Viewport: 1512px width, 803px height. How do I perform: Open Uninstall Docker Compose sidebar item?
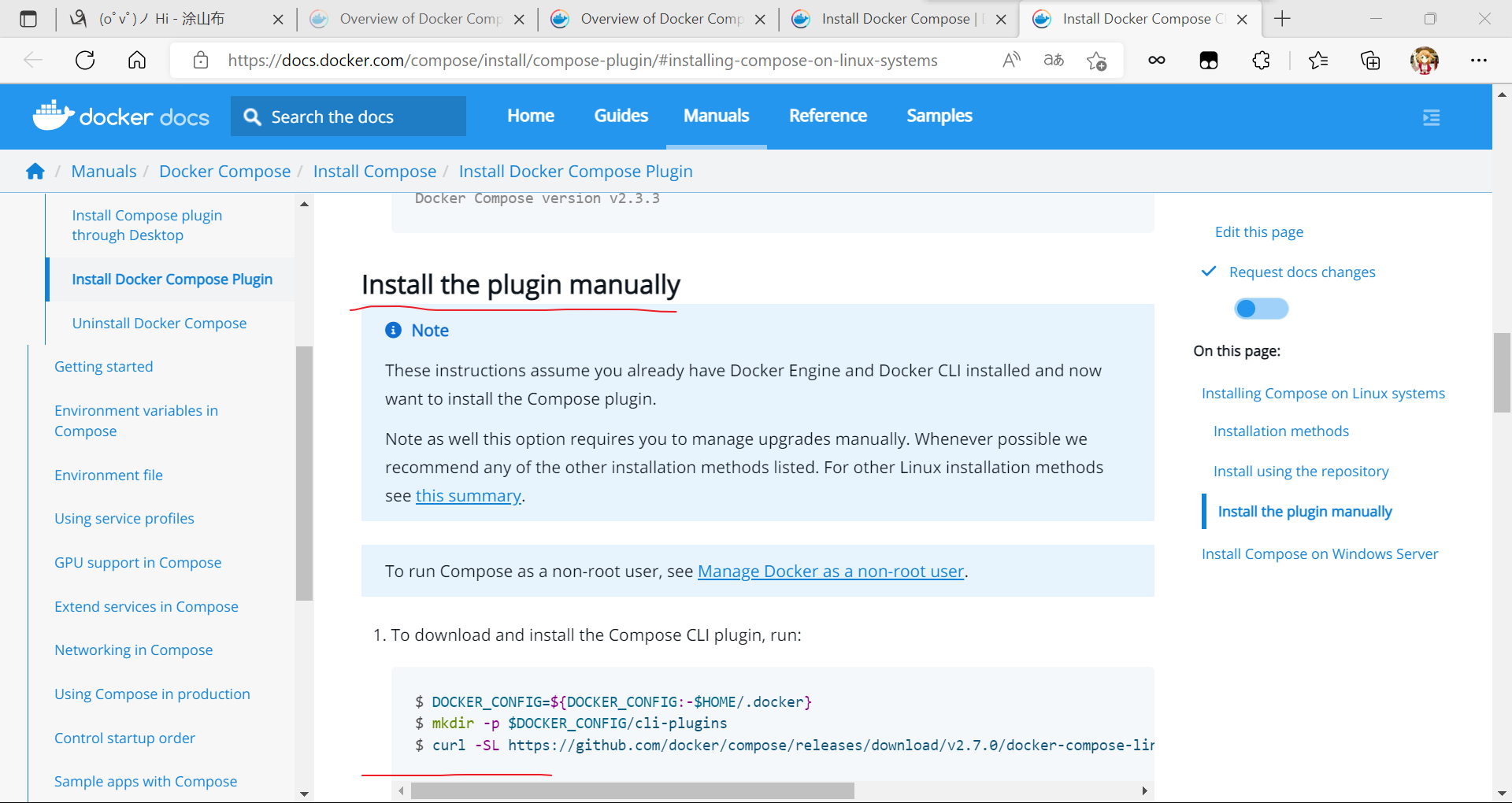pyautogui.click(x=159, y=323)
